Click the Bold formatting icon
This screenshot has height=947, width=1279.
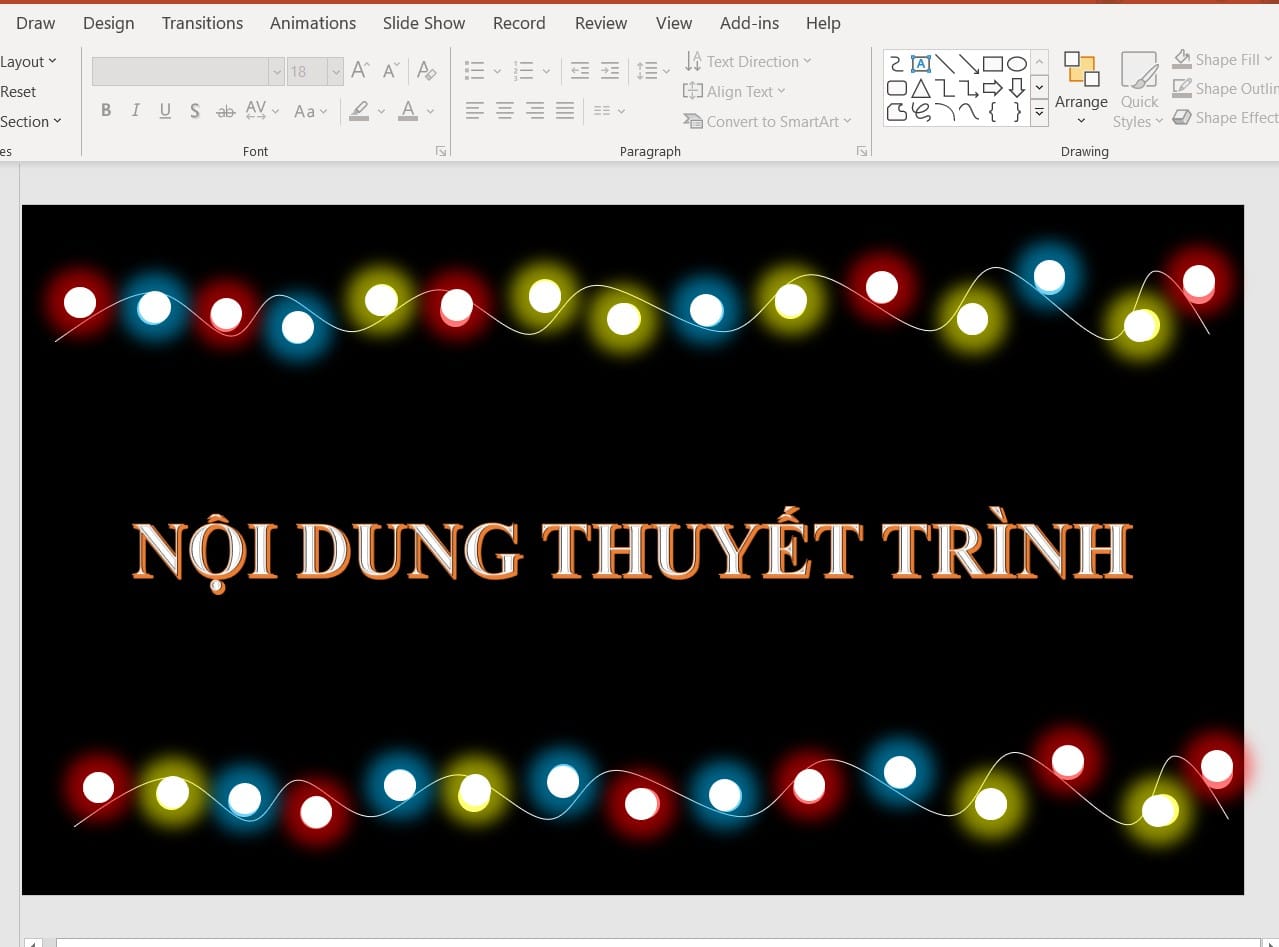106,111
